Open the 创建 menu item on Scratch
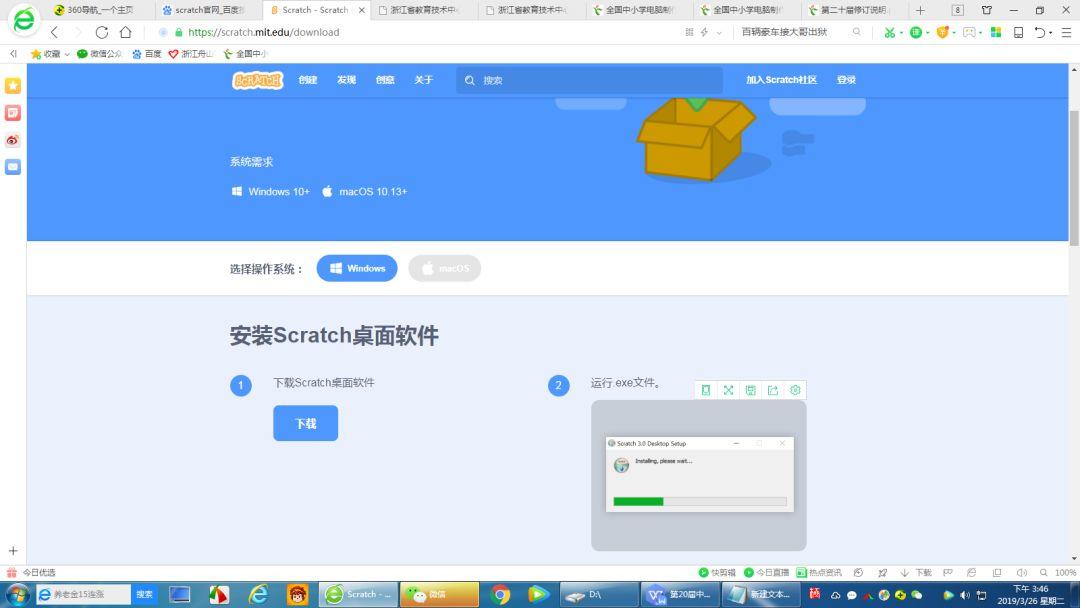1080x608 pixels. pyautogui.click(x=307, y=80)
